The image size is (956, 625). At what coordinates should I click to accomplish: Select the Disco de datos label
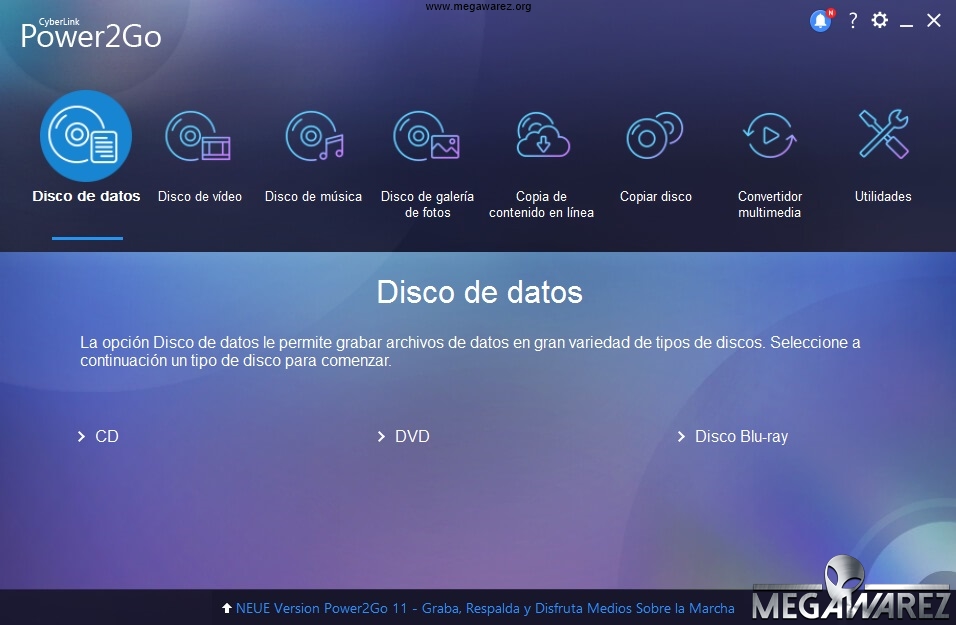pyautogui.click(x=86, y=196)
